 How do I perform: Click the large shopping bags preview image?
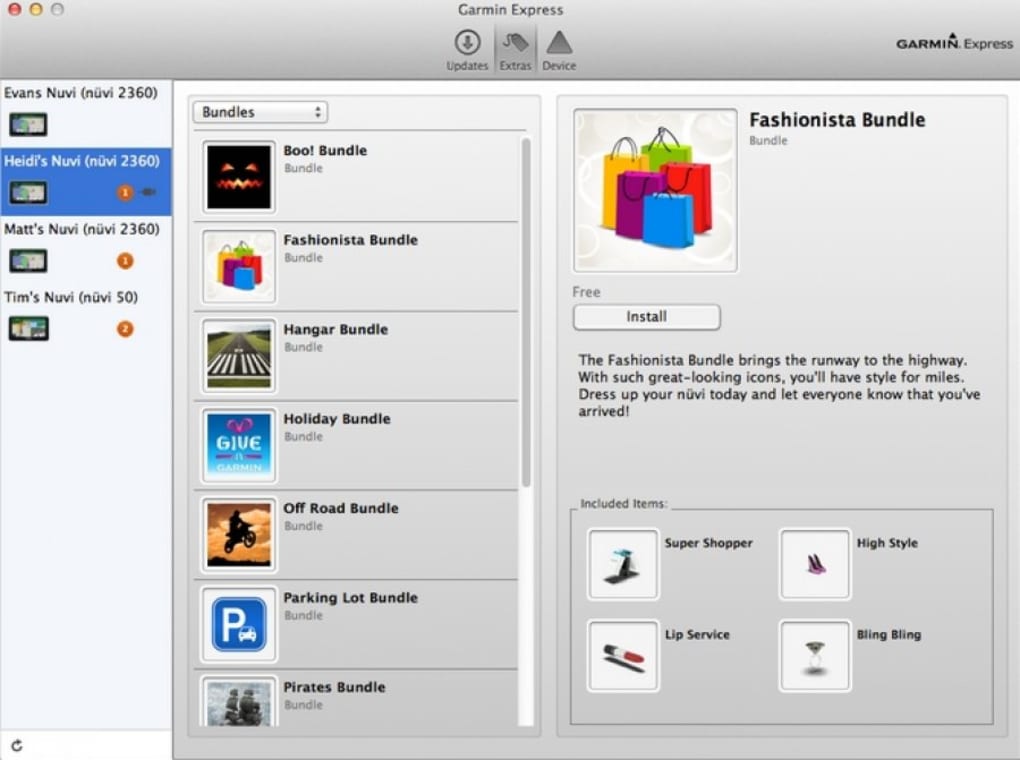point(655,191)
